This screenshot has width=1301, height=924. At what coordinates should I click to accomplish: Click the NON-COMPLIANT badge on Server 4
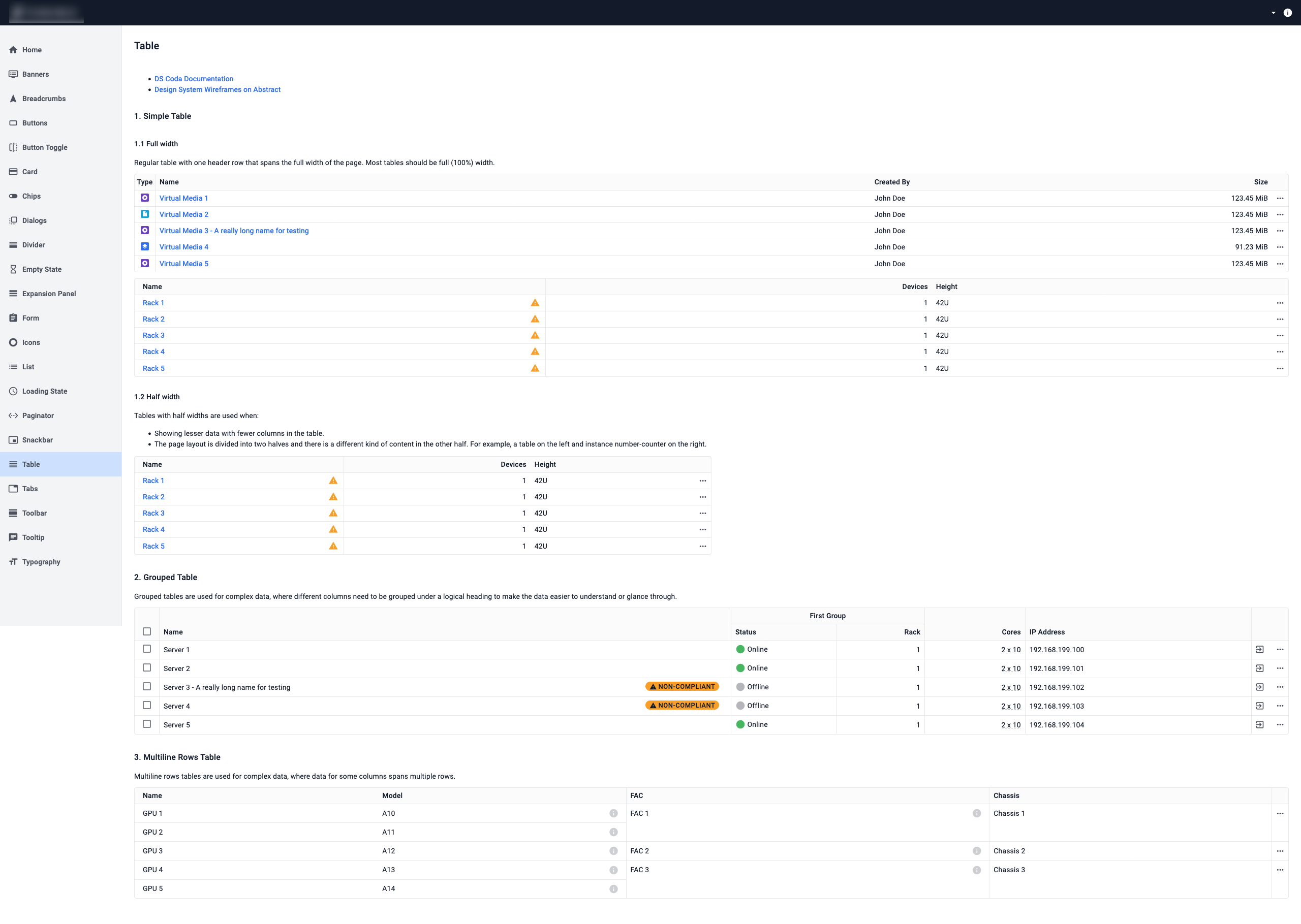point(682,706)
